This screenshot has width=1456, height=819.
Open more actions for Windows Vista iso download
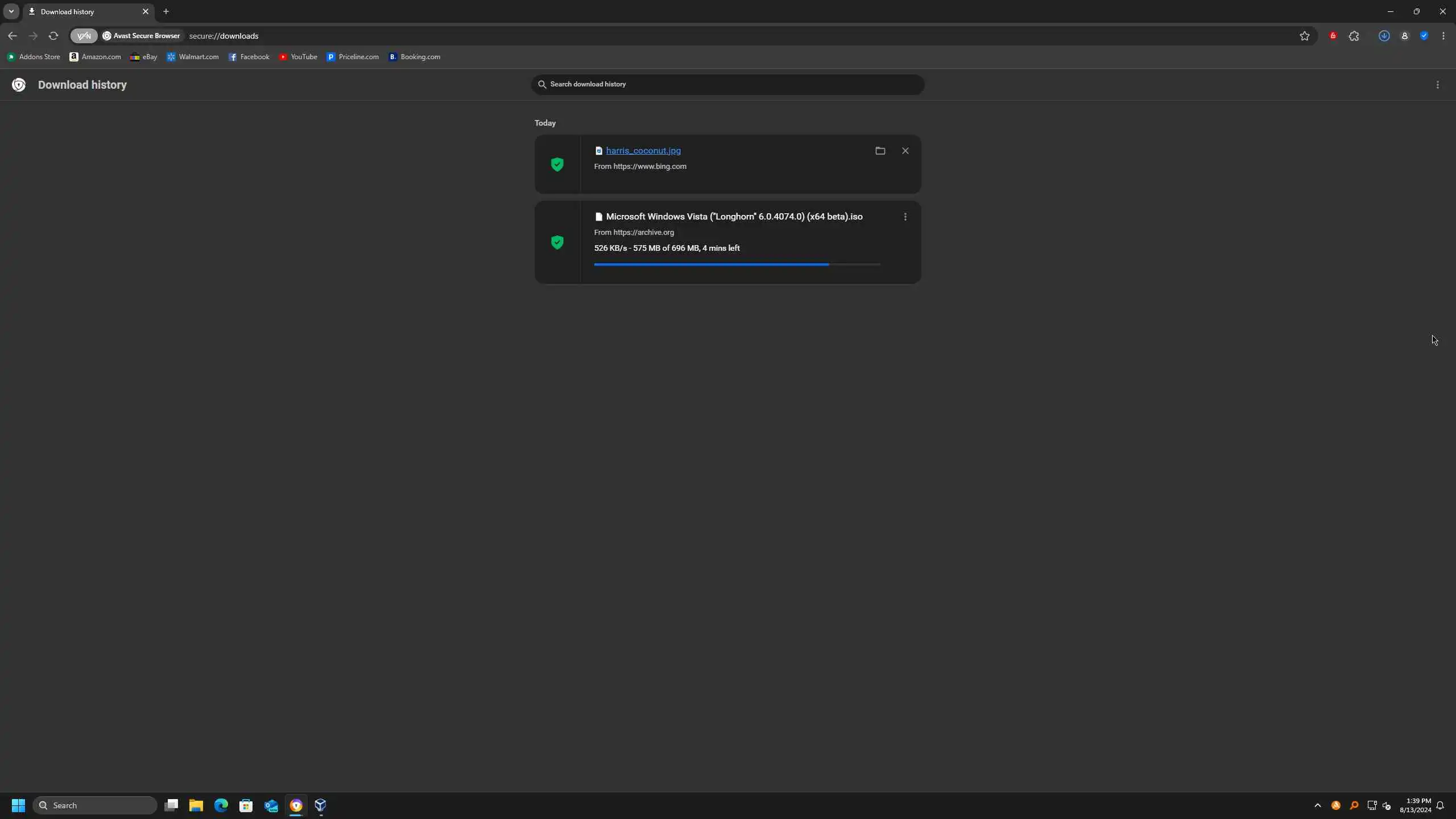pos(905,217)
